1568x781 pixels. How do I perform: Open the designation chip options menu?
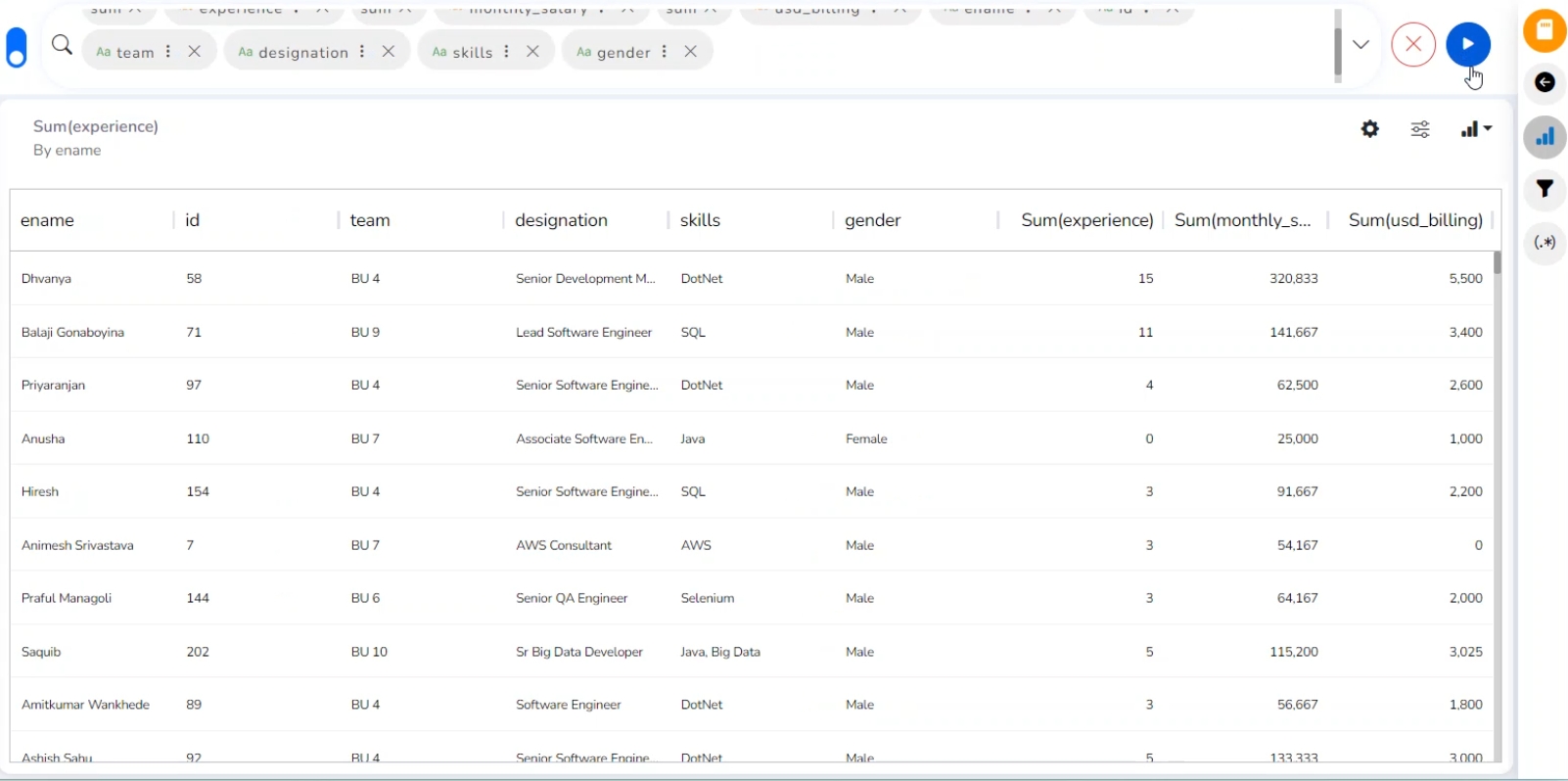point(363,51)
